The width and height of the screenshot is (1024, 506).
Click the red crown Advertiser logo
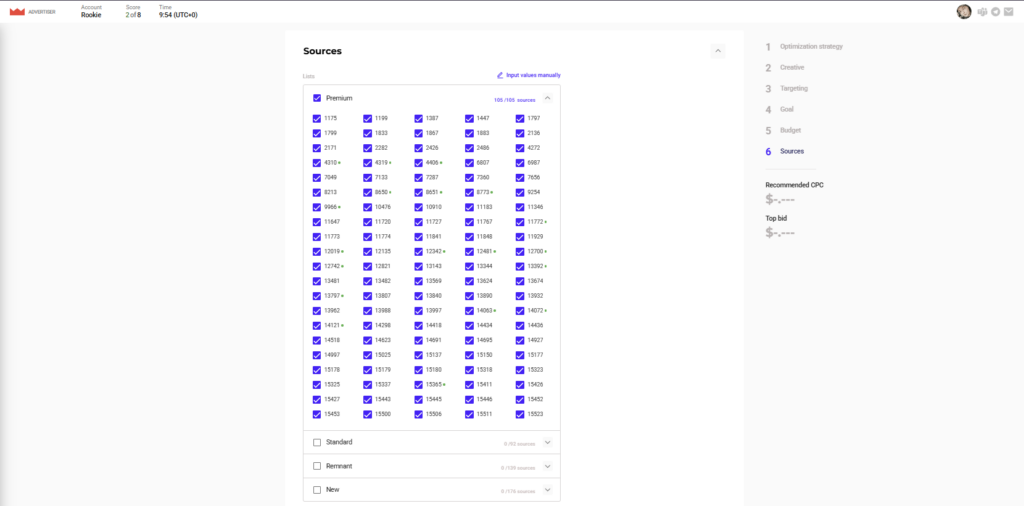coord(16,11)
